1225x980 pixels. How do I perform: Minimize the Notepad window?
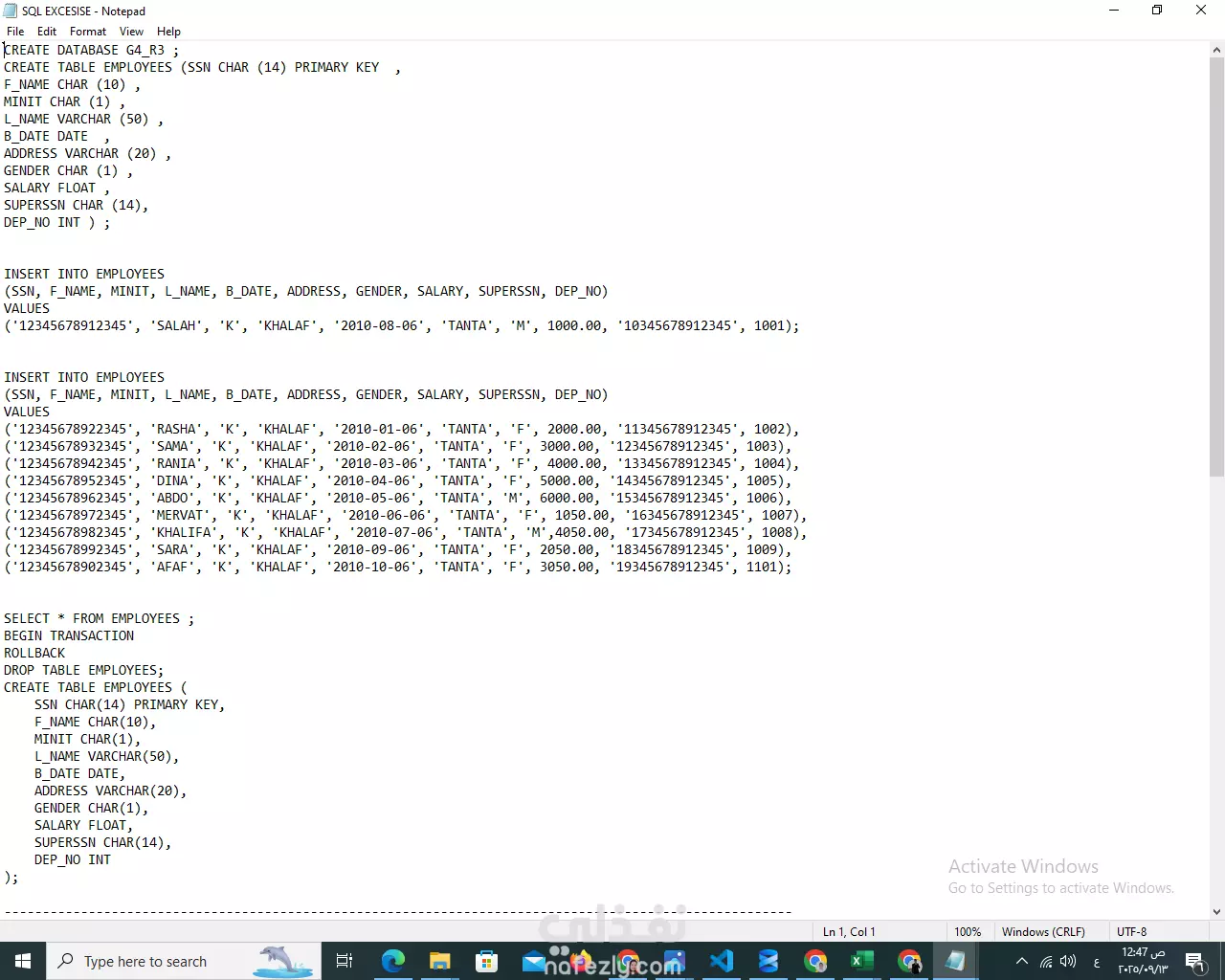point(1114,11)
